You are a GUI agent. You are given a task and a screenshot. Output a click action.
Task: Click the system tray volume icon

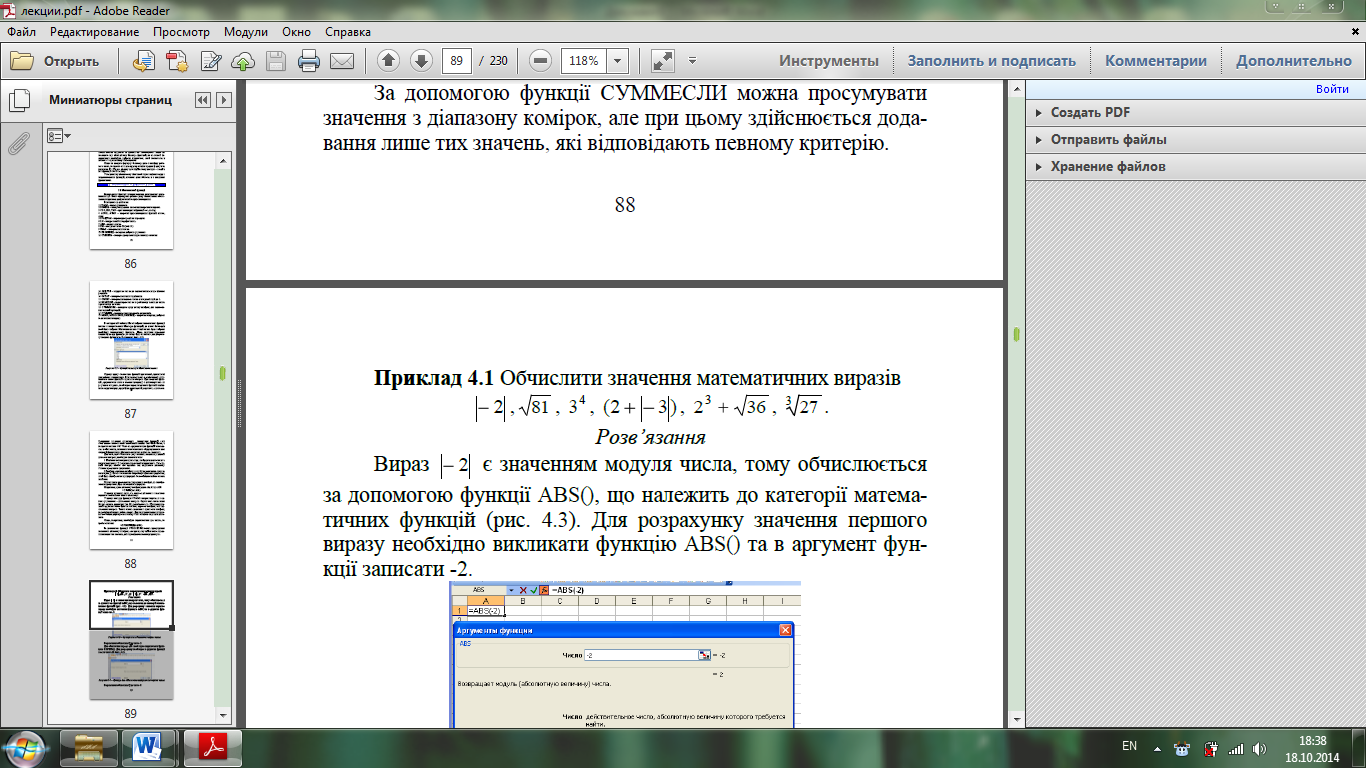[x=1260, y=748]
